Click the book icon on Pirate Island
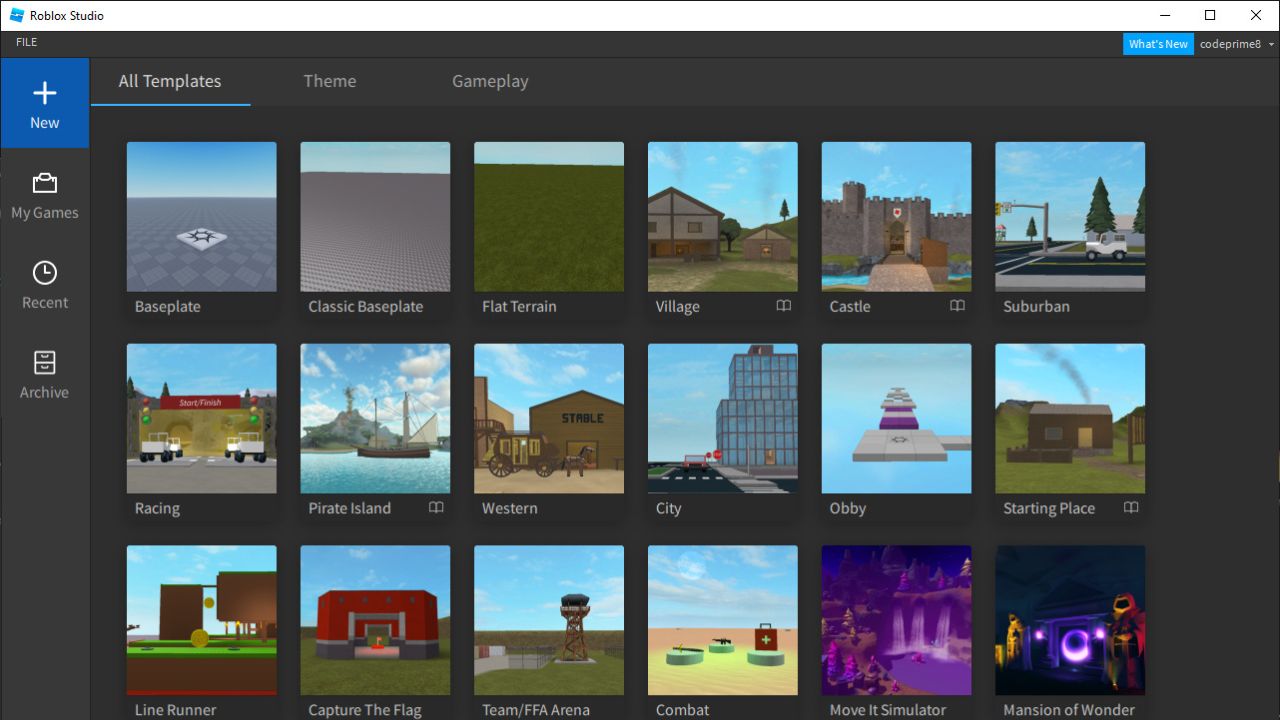 436,508
